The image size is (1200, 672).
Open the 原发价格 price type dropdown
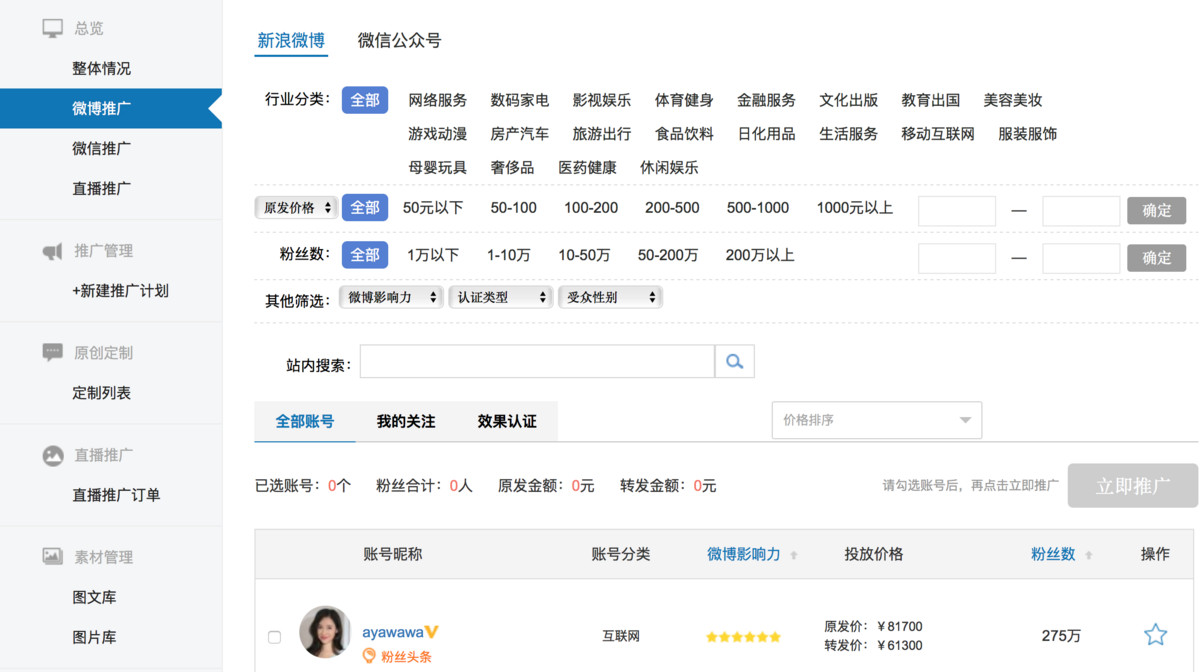pyautogui.click(x=296, y=208)
